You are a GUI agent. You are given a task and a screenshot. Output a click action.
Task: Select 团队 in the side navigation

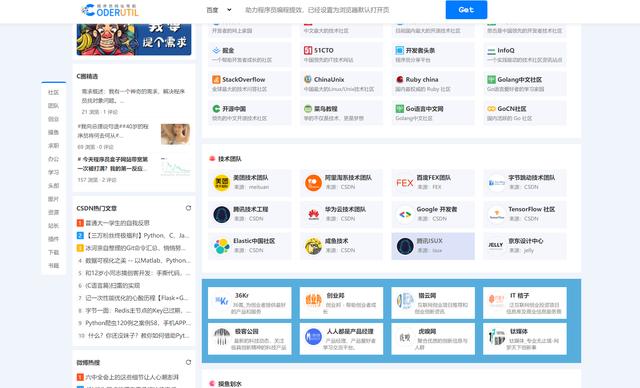(53, 106)
